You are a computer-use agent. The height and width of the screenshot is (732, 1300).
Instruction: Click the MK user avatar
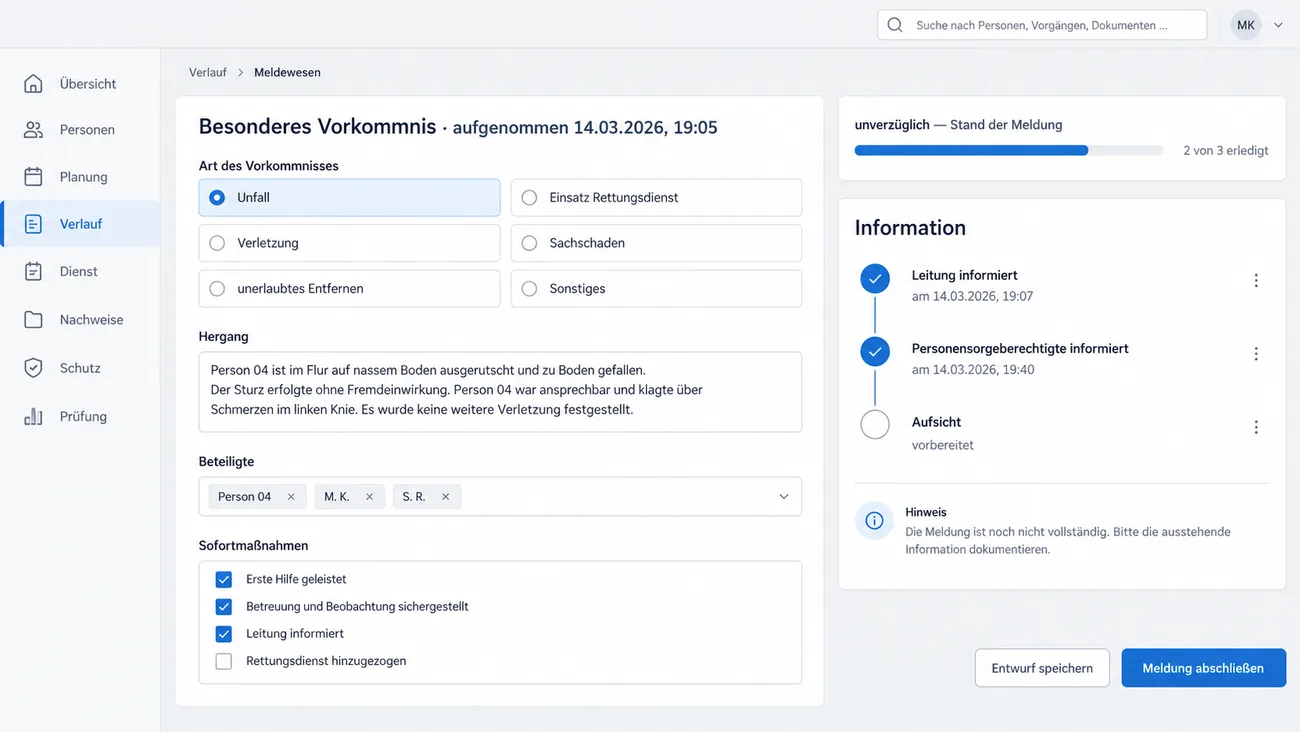point(1245,25)
